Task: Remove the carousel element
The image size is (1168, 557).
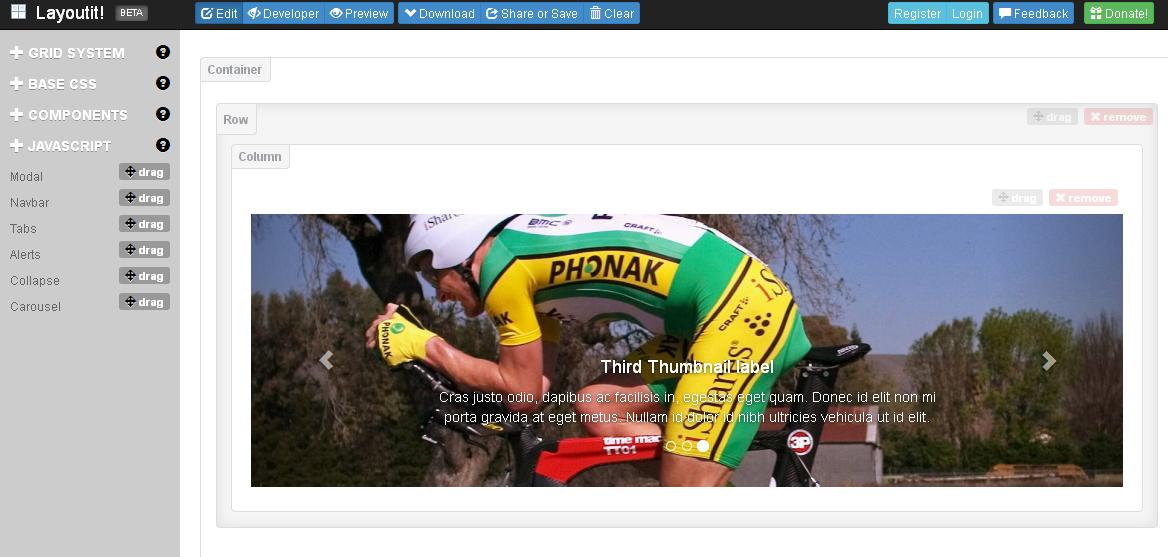Action: pyautogui.click(x=1083, y=198)
